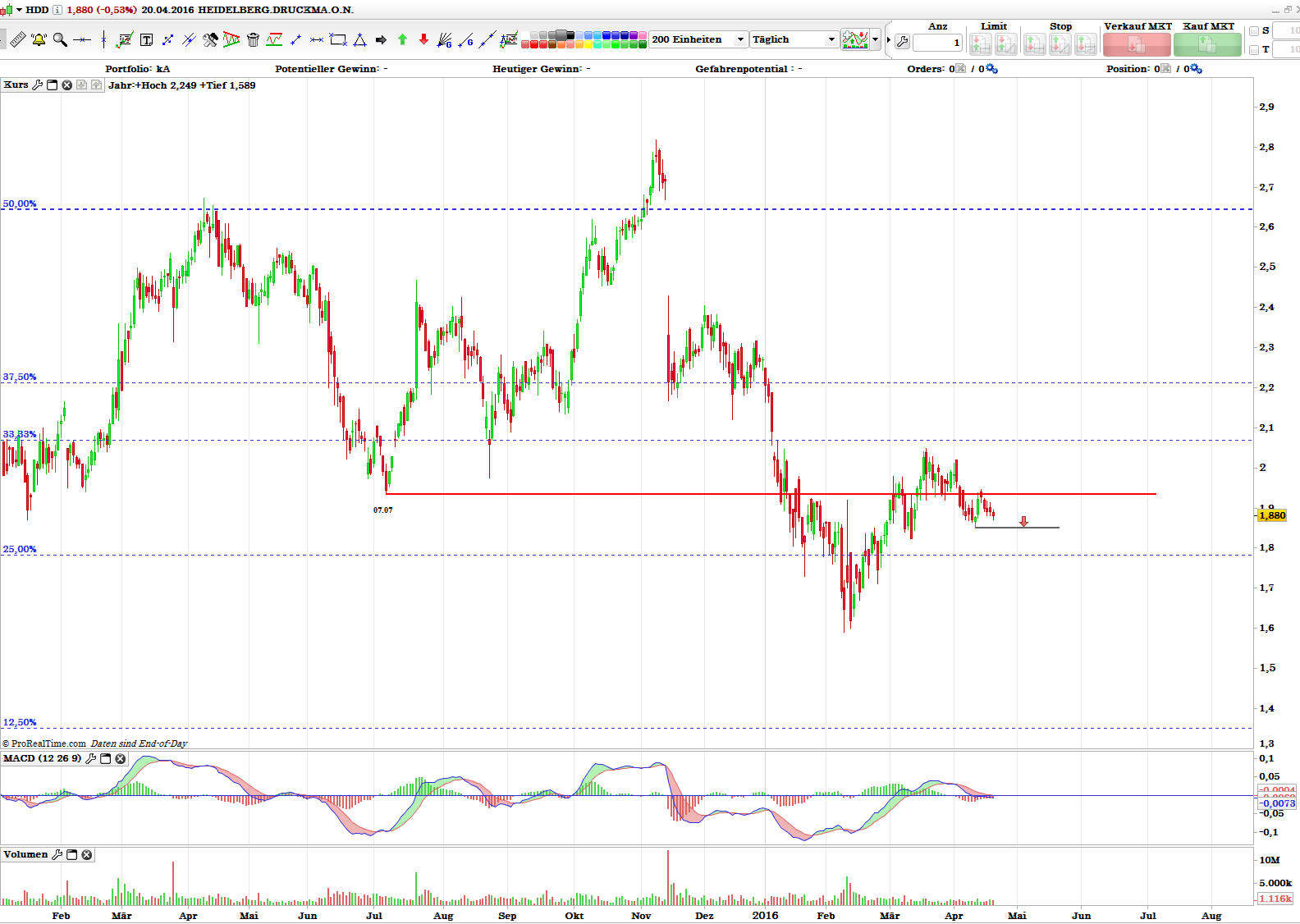This screenshot has width=1300, height=924.
Task: Click the first Limit order button
Action: point(981,44)
